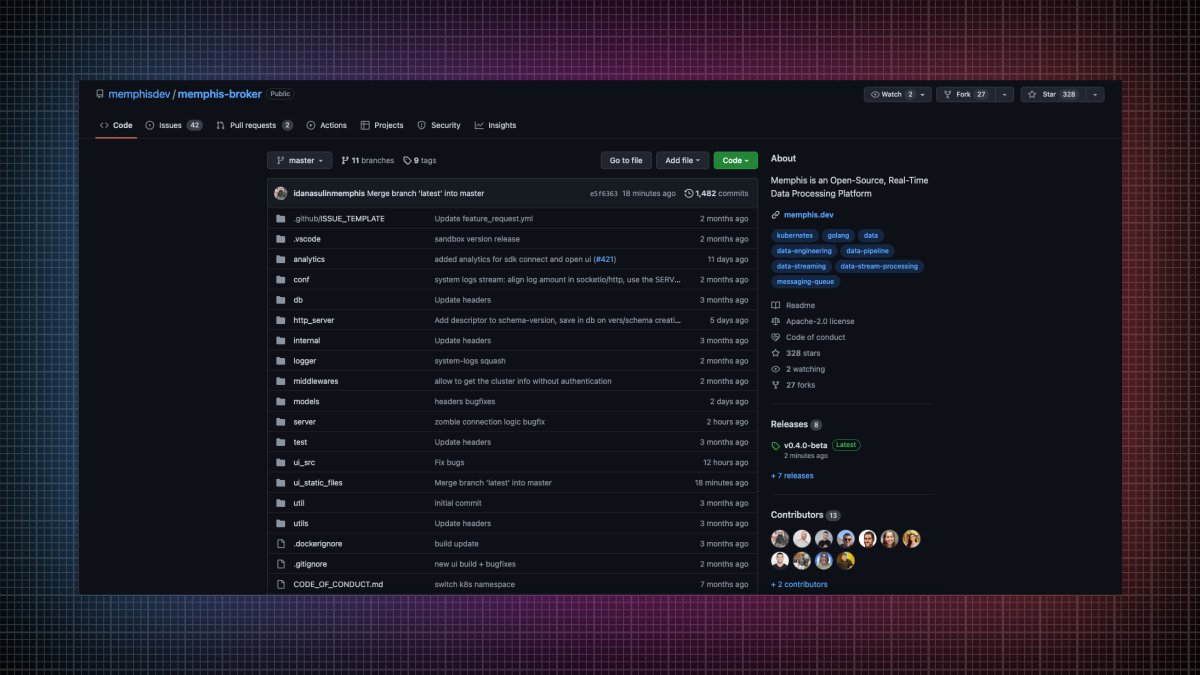Open commit hash e5f6363
The height and width of the screenshot is (675, 1200).
(x=605, y=193)
